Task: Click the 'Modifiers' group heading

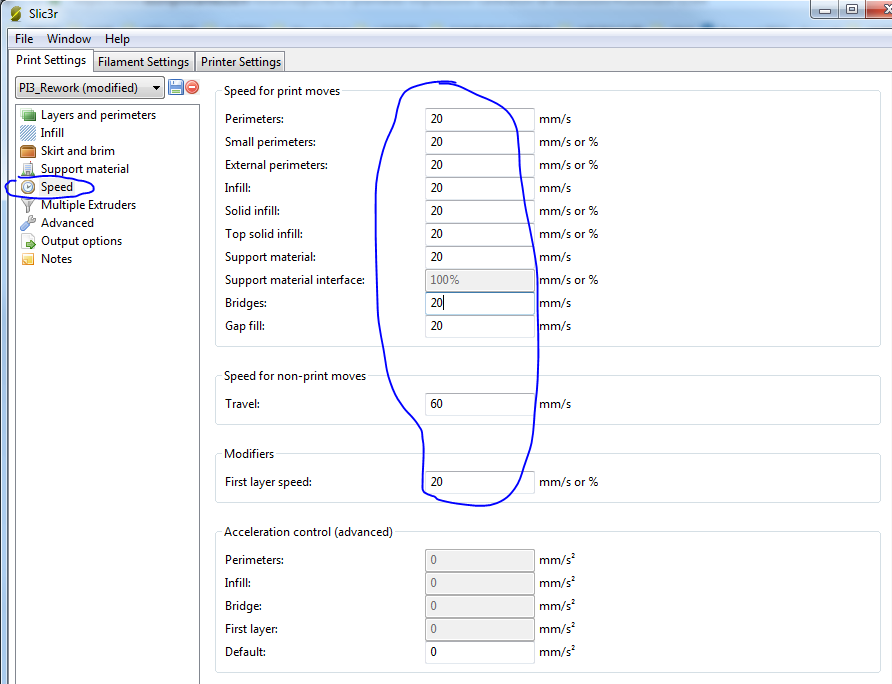Action: click(x=249, y=454)
